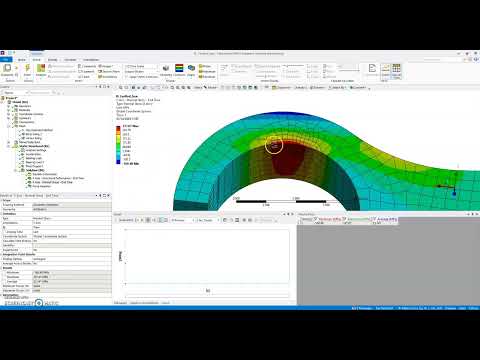Click the Coordinate System value in Details

(x=72, y=236)
